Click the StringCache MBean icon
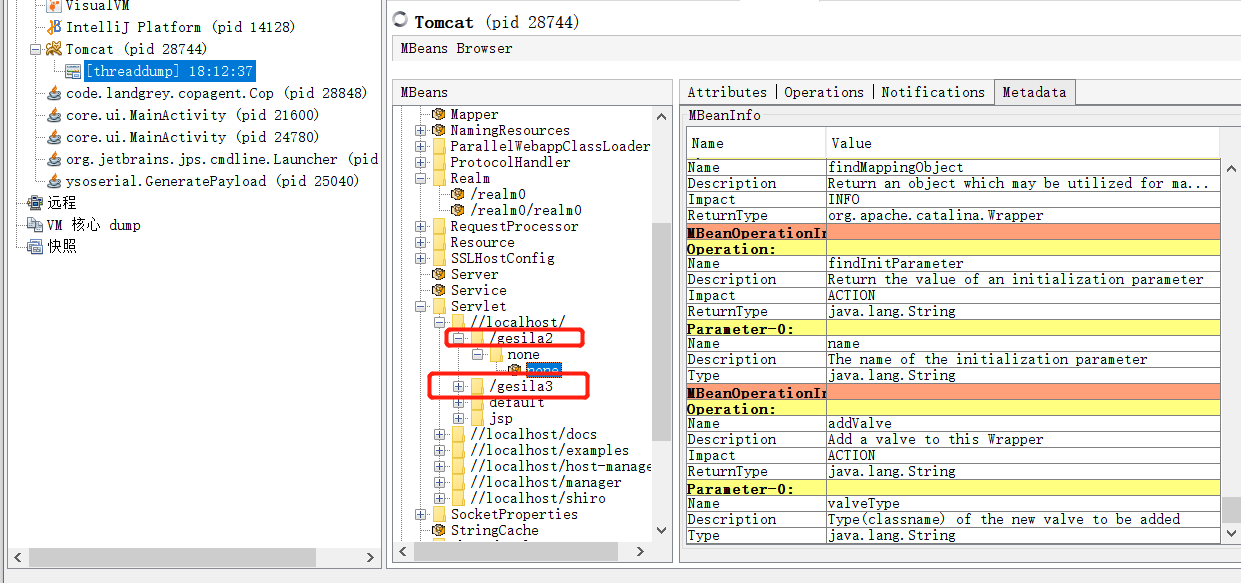Image resolution: width=1241 pixels, height=583 pixels. pyautogui.click(x=438, y=530)
